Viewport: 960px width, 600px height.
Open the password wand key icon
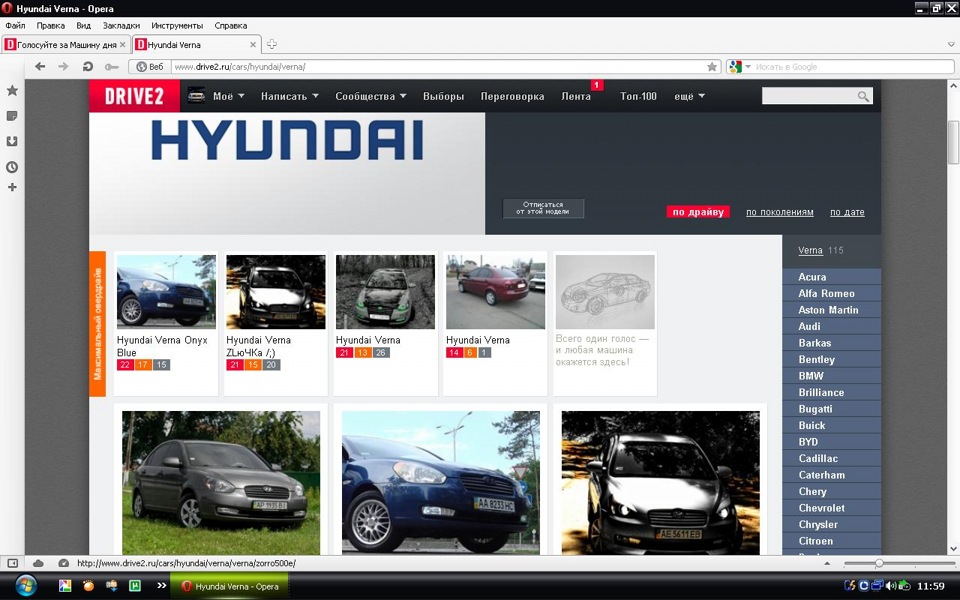[x=111, y=67]
